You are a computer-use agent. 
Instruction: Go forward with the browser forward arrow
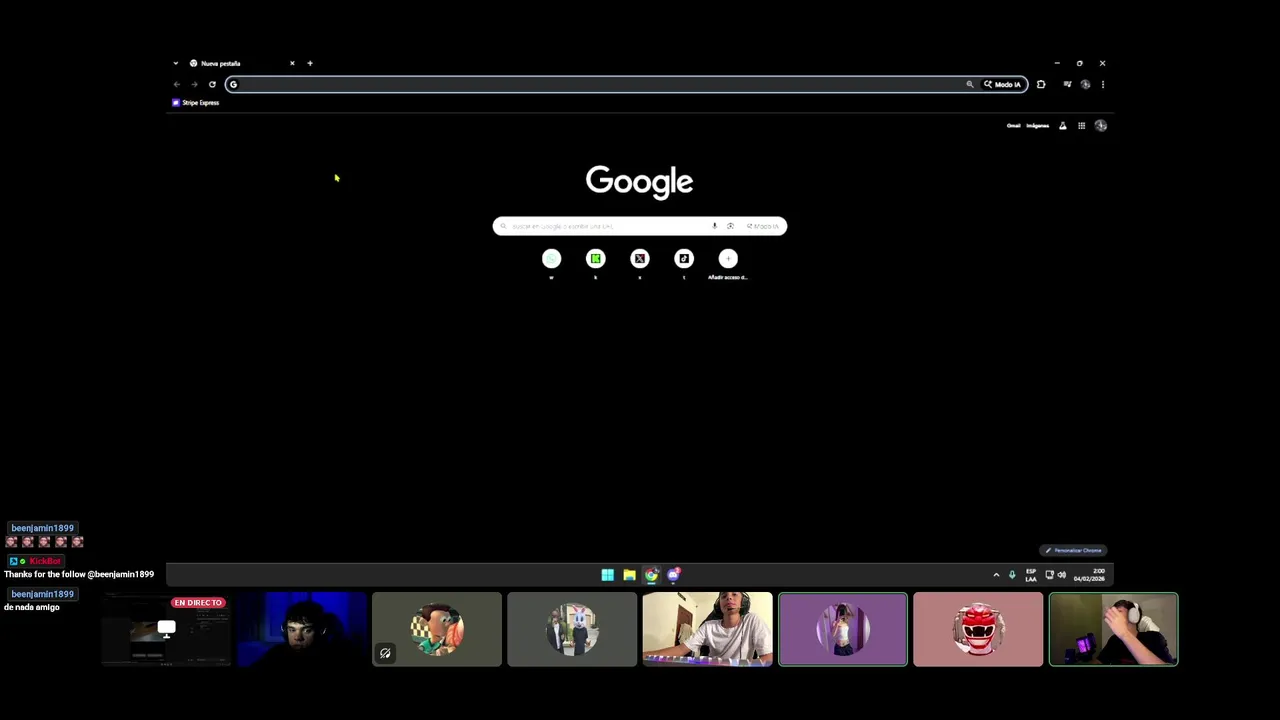coord(194,84)
